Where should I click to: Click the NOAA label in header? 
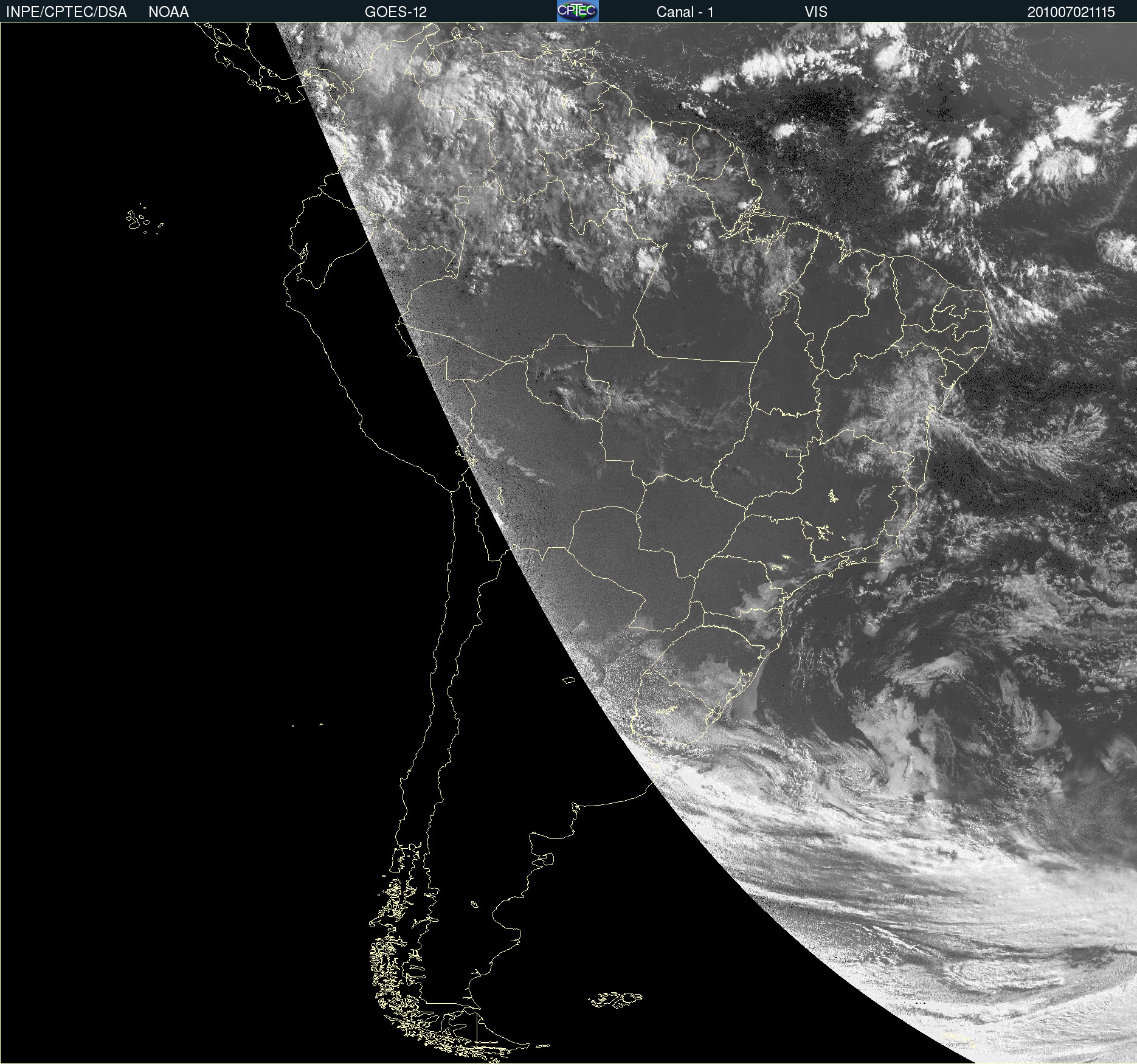pyautogui.click(x=168, y=12)
